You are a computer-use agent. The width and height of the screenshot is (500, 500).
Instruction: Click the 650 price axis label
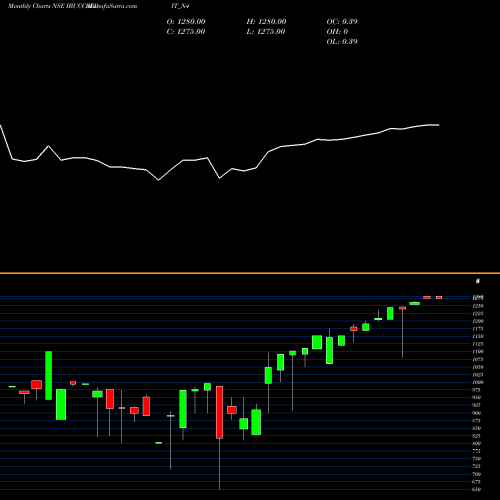pos(477,489)
